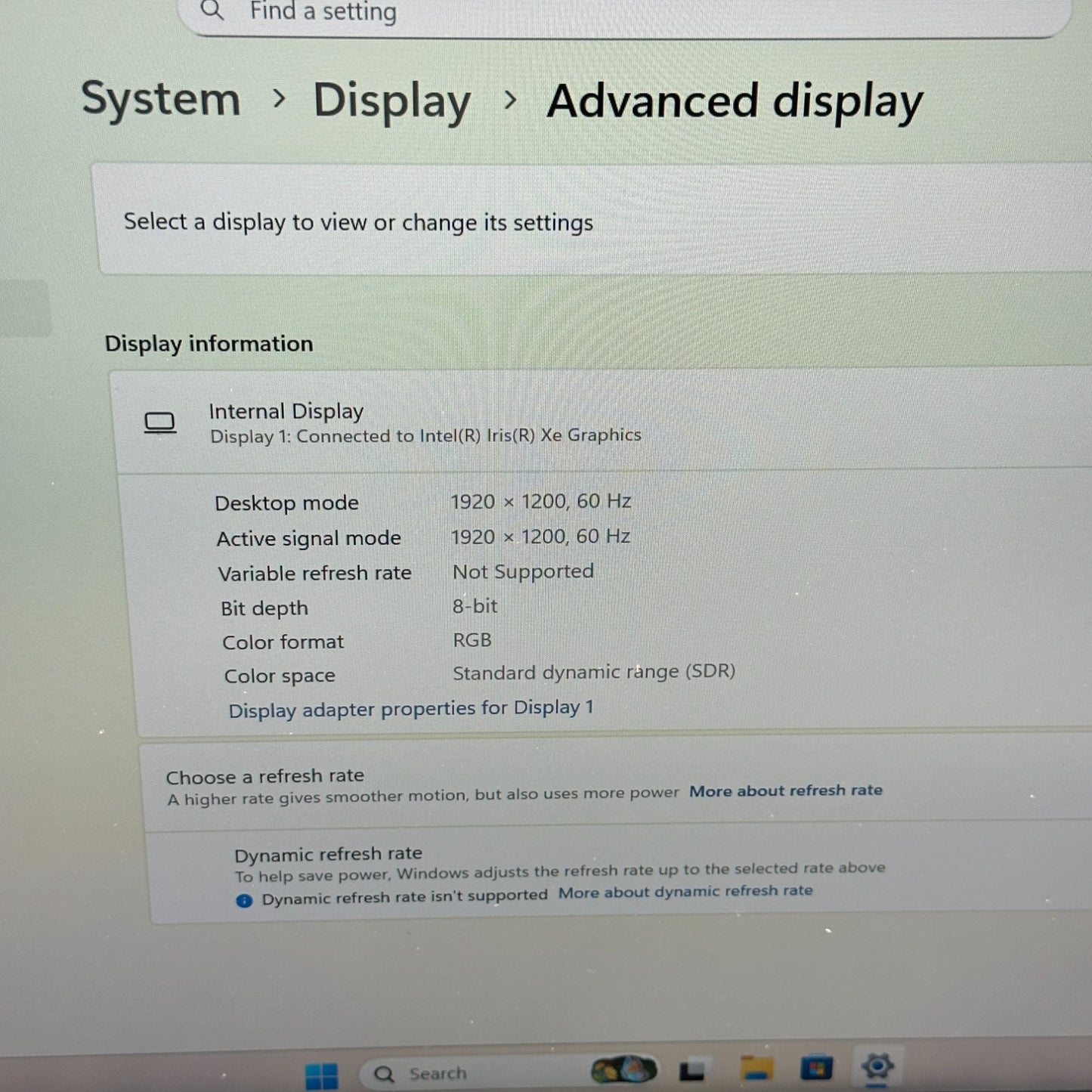The height and width of the screenshot is (1092, 1092).
Task: Open the Windows Start menu
Action: pyautogui.click(x=321, y=1075)
